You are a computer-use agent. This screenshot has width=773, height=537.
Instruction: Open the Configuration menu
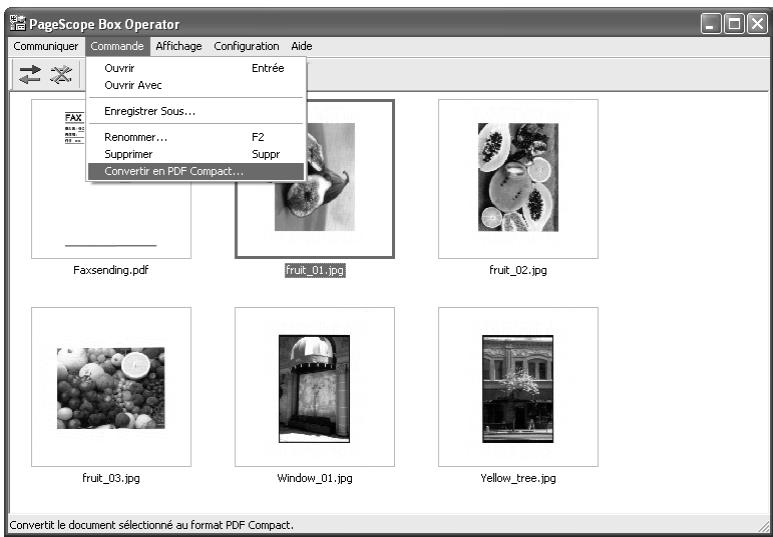tap(246, 46)
